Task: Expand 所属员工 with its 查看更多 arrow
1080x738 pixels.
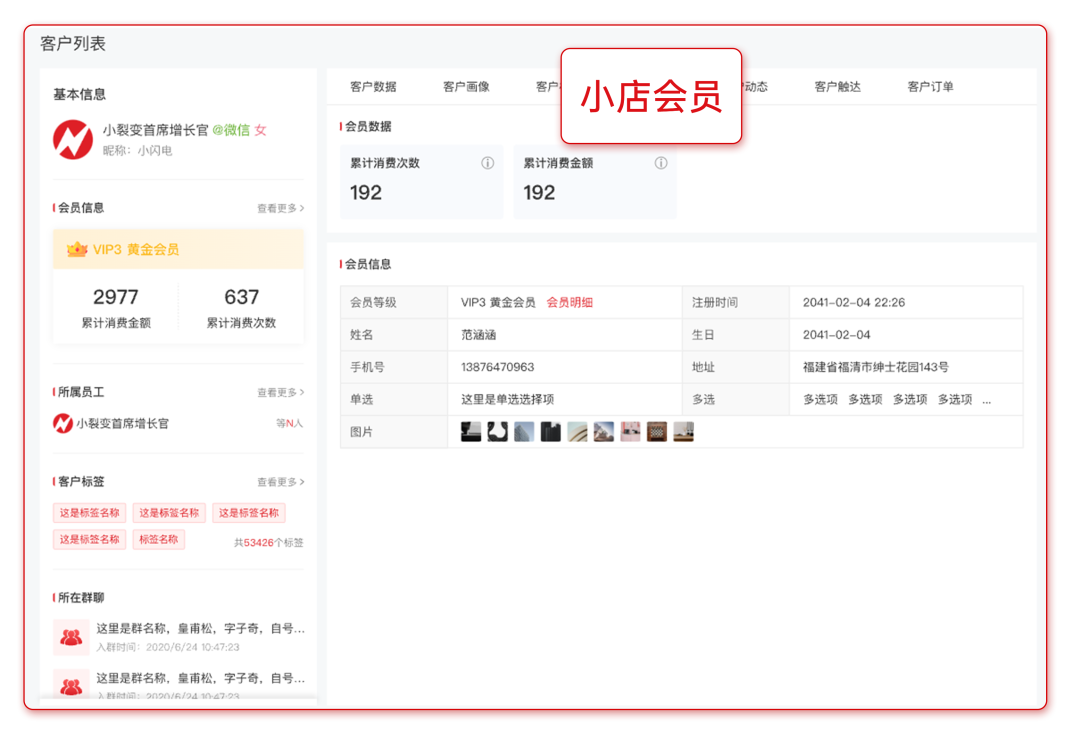Action: pyautogui.click(x=282, y=391)
